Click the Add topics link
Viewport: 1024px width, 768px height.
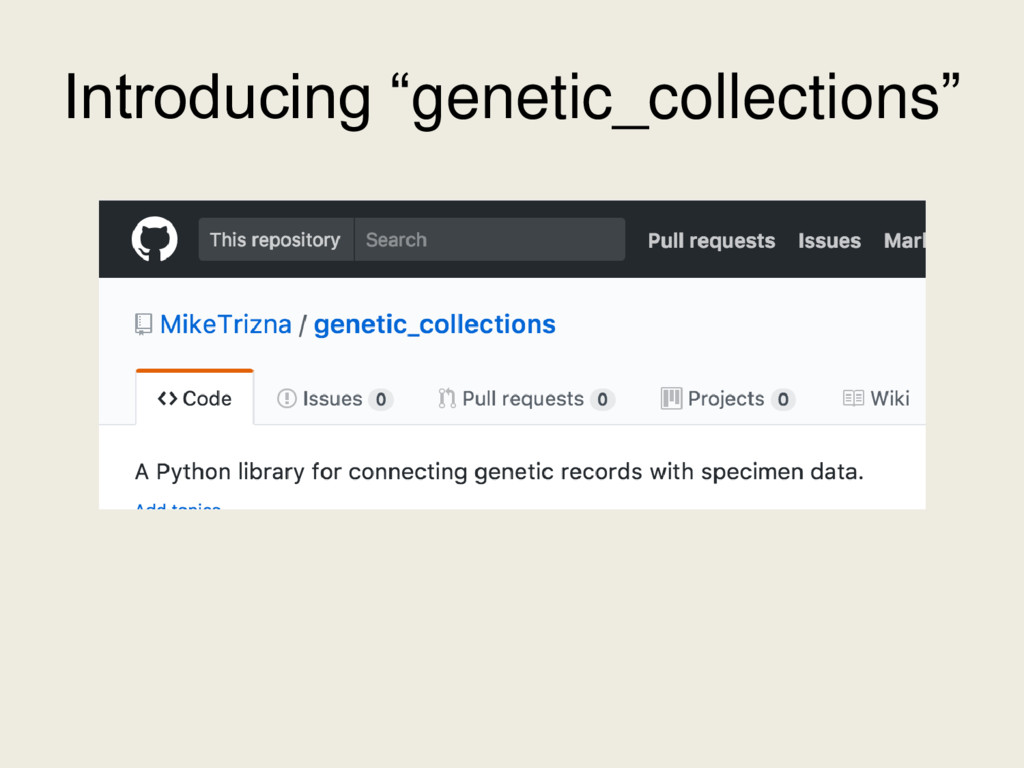[x=178, y=506]
